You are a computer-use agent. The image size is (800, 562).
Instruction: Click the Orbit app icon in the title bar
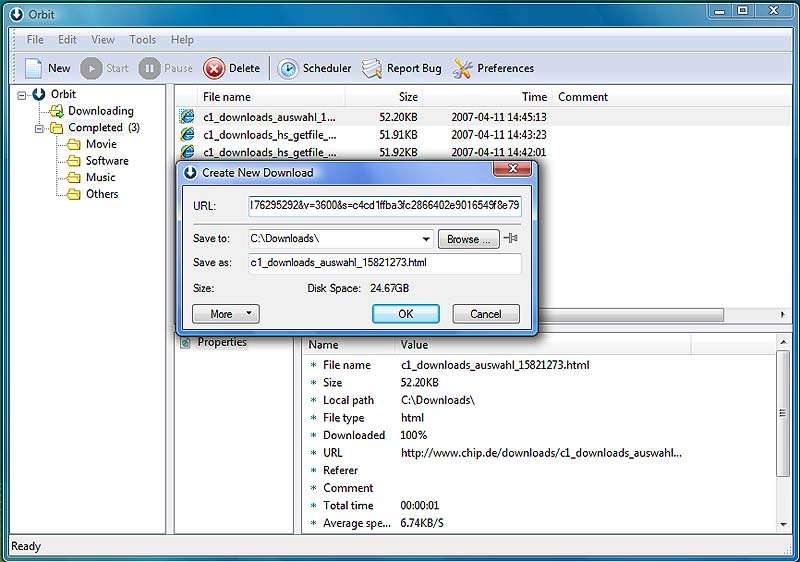[x=17, y=15]
